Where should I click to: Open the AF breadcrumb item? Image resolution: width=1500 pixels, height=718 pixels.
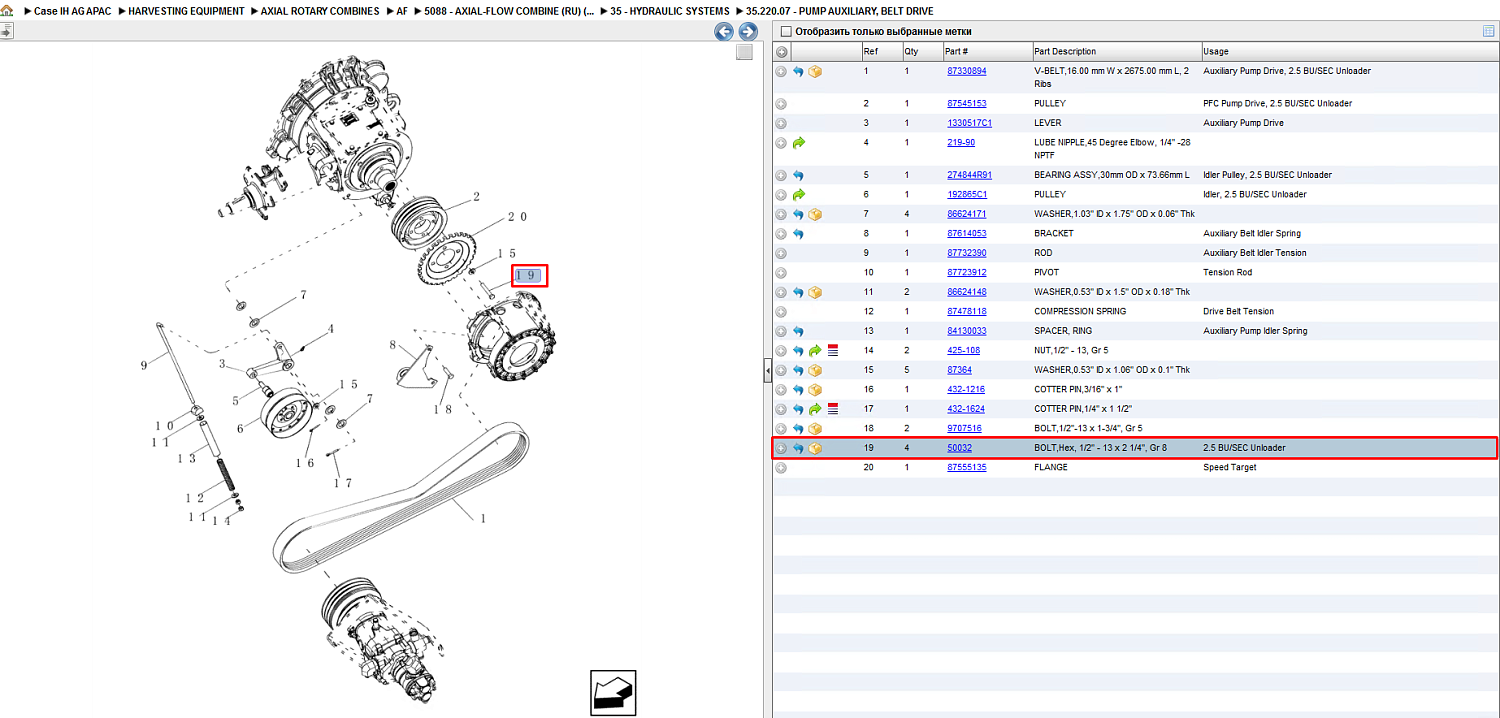pos(402,11)
